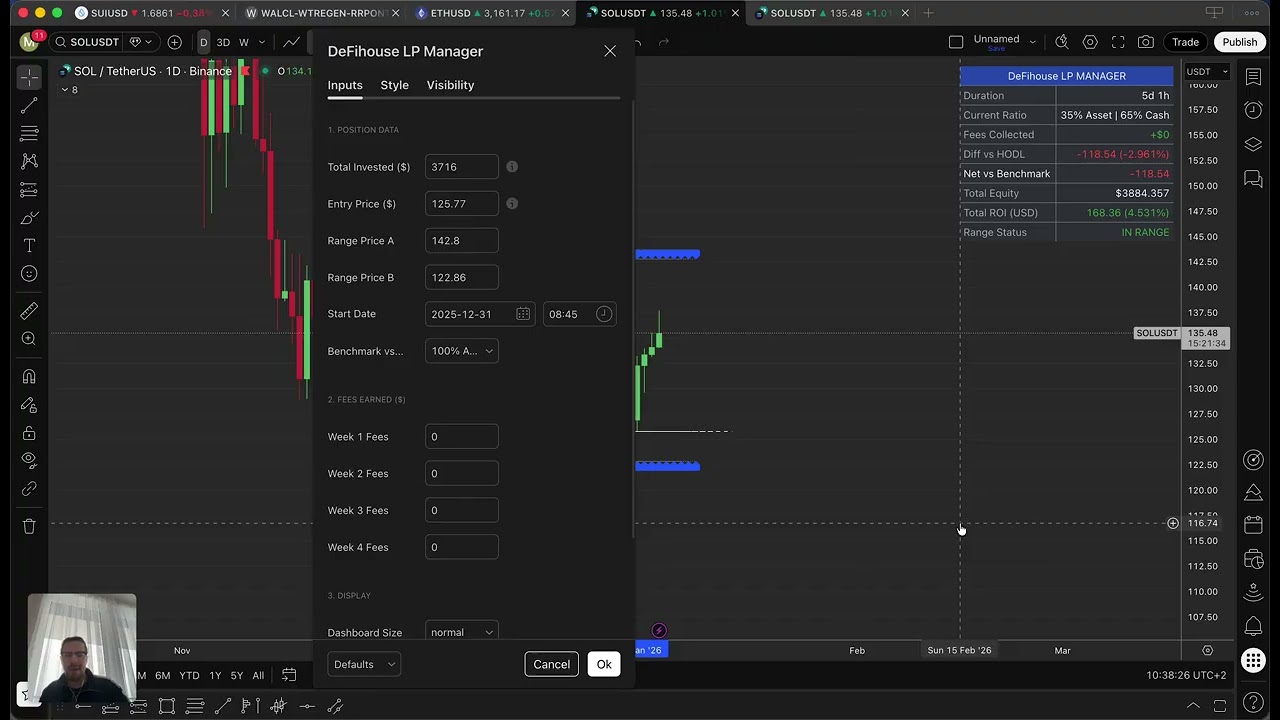Open the apps grid icon

point(1253,660)
